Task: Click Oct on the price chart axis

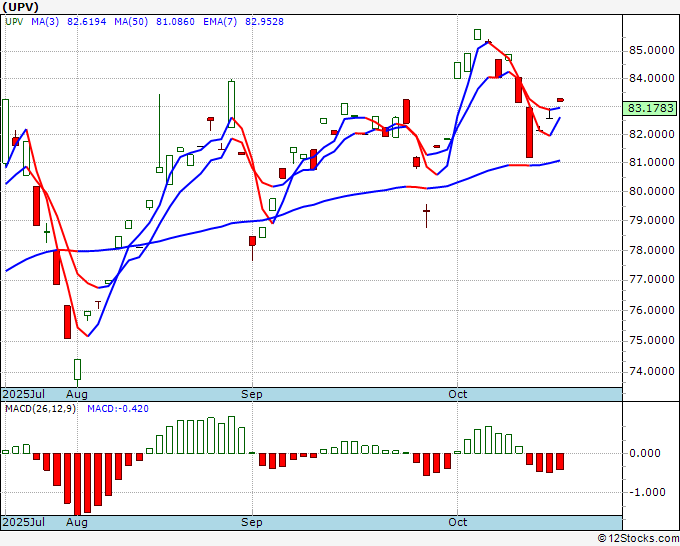Action: point(458,394)
